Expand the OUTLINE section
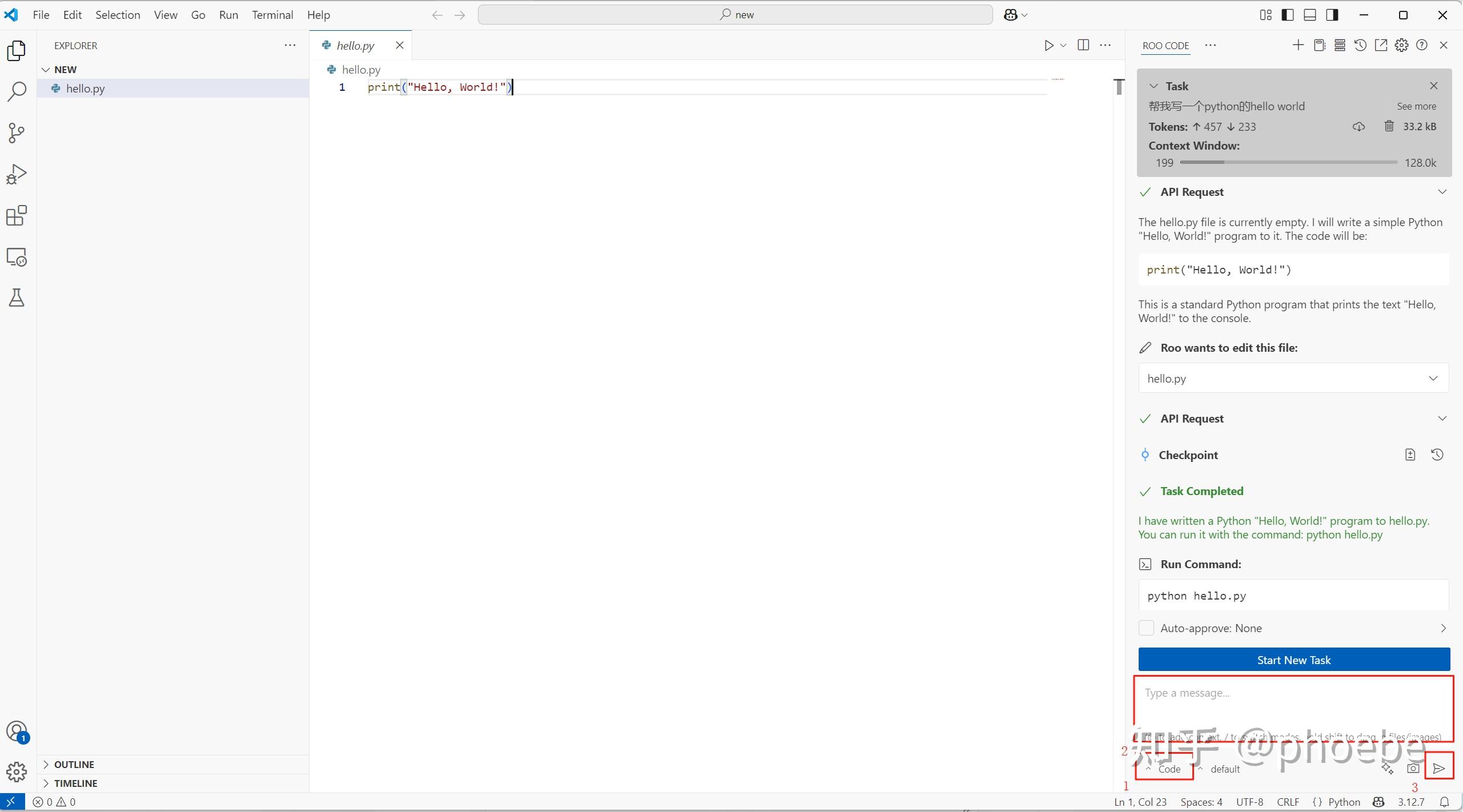Image resolution: width=1463 pixels, height=812 pixels. (74, 764)
